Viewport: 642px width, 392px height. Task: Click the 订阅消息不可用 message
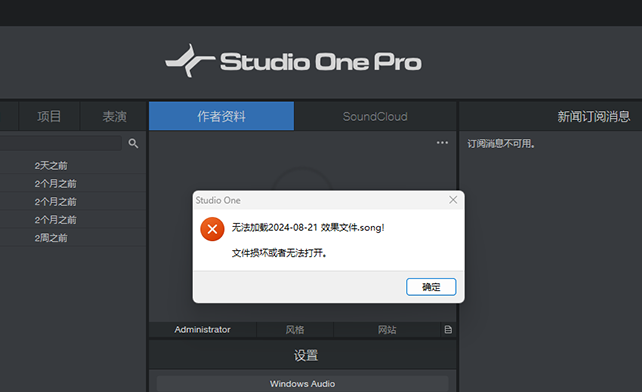tap(501, 144)
